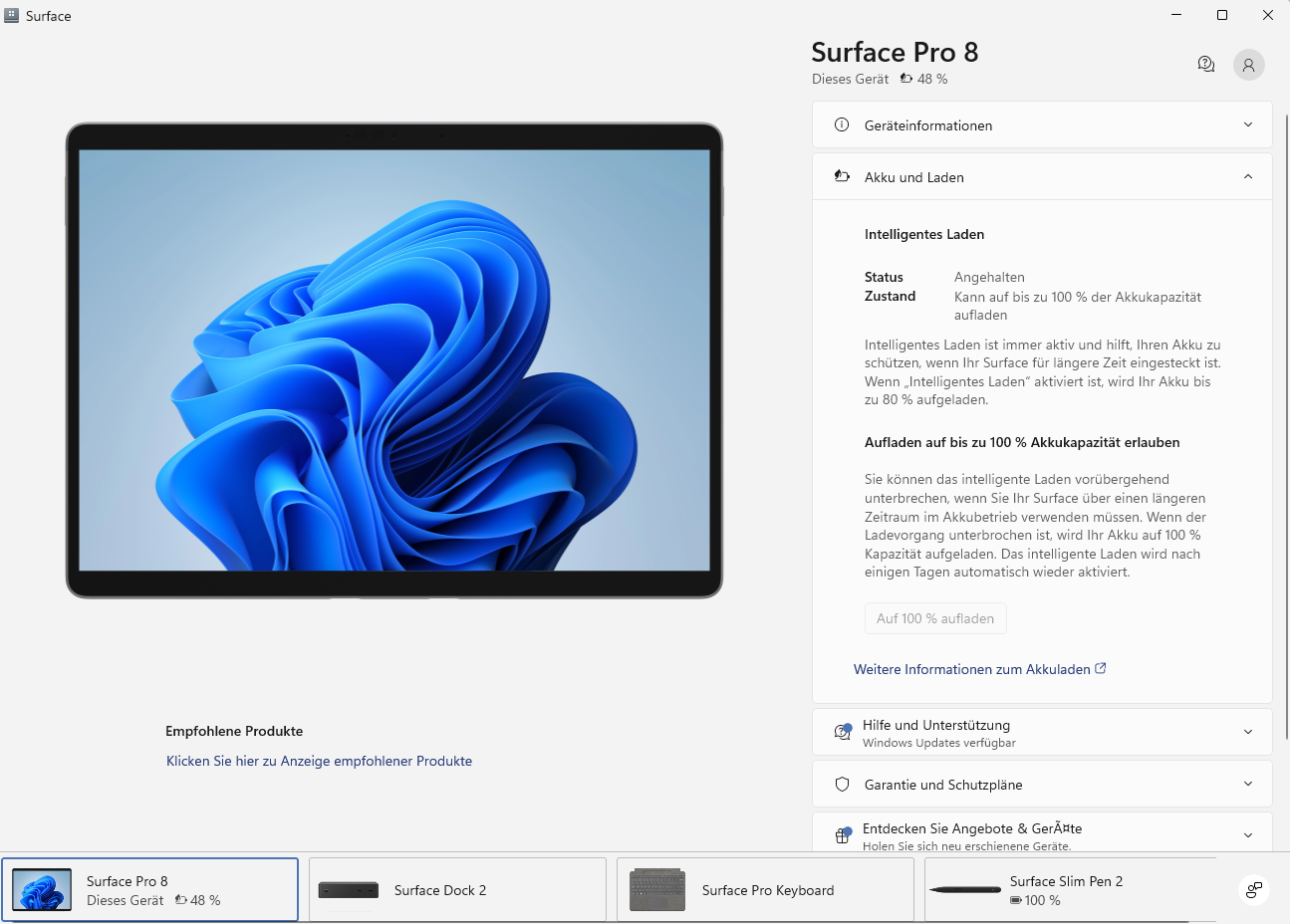The image size is (1290, 924).
Task: Click Windows Updates verfügbar subtitle
Action: [x=939, y=743]
